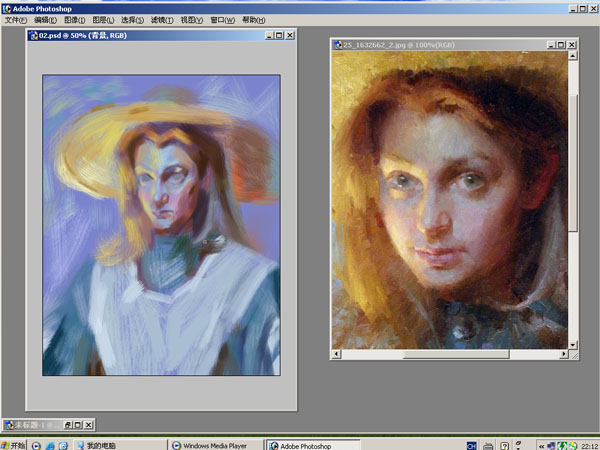
Task: Click the third quick launch icon
Action: pos(63,446)
